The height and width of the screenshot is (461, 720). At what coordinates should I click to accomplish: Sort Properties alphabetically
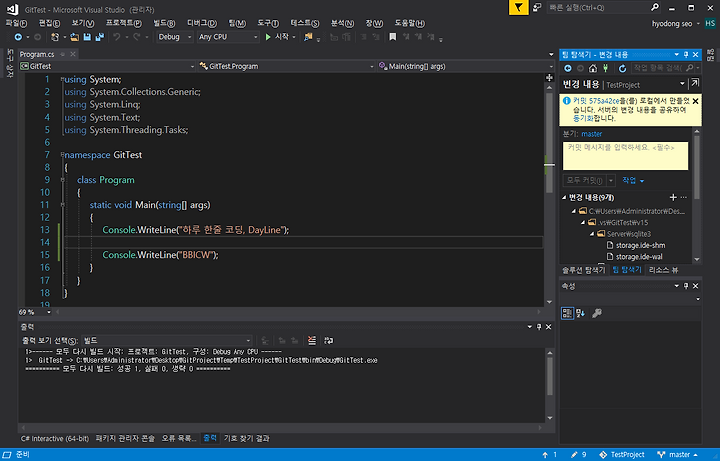pos(580,313)
